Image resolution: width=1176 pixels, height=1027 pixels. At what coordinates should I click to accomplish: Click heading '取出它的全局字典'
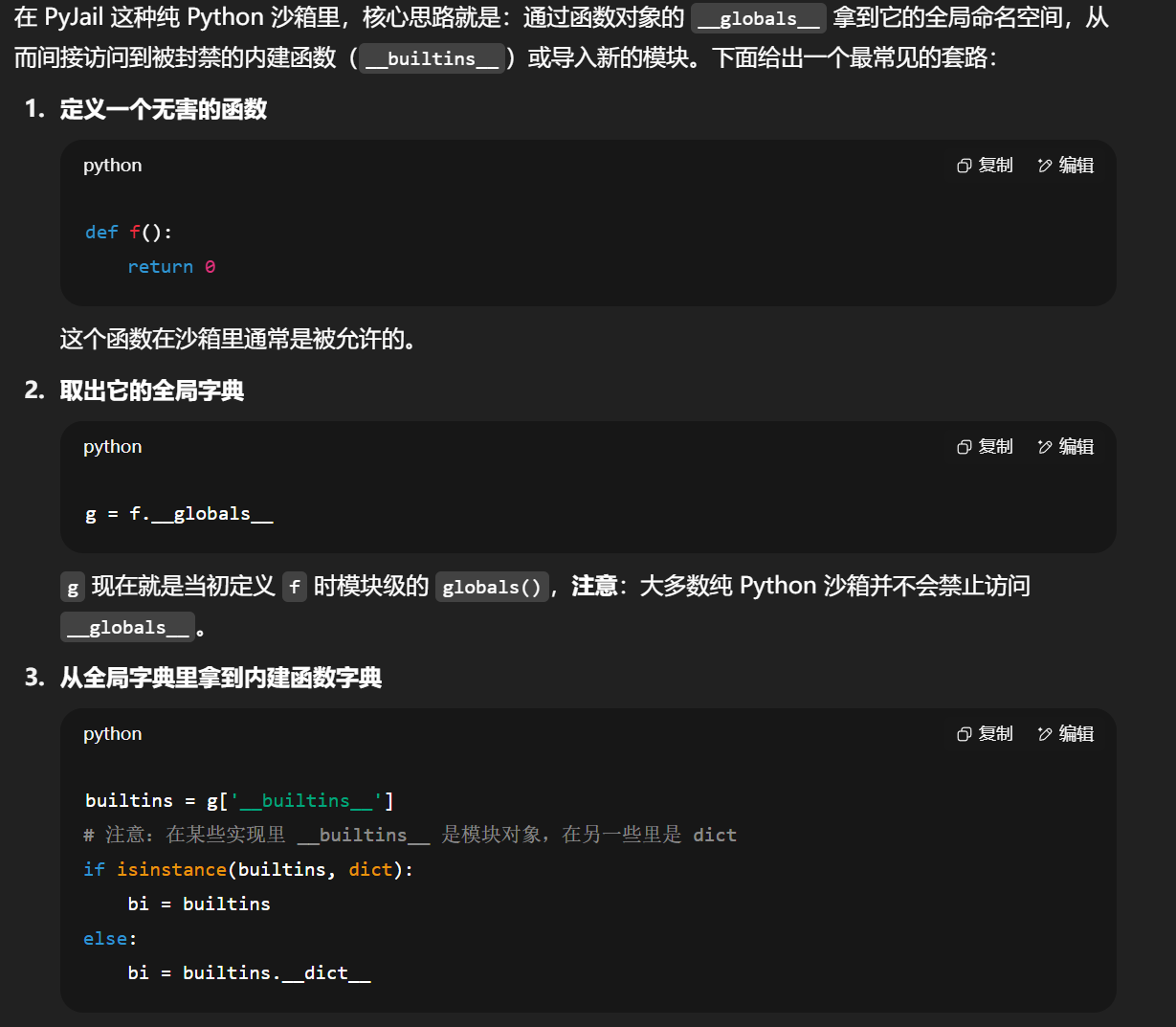pyautogui.click(x=152, y=391)
